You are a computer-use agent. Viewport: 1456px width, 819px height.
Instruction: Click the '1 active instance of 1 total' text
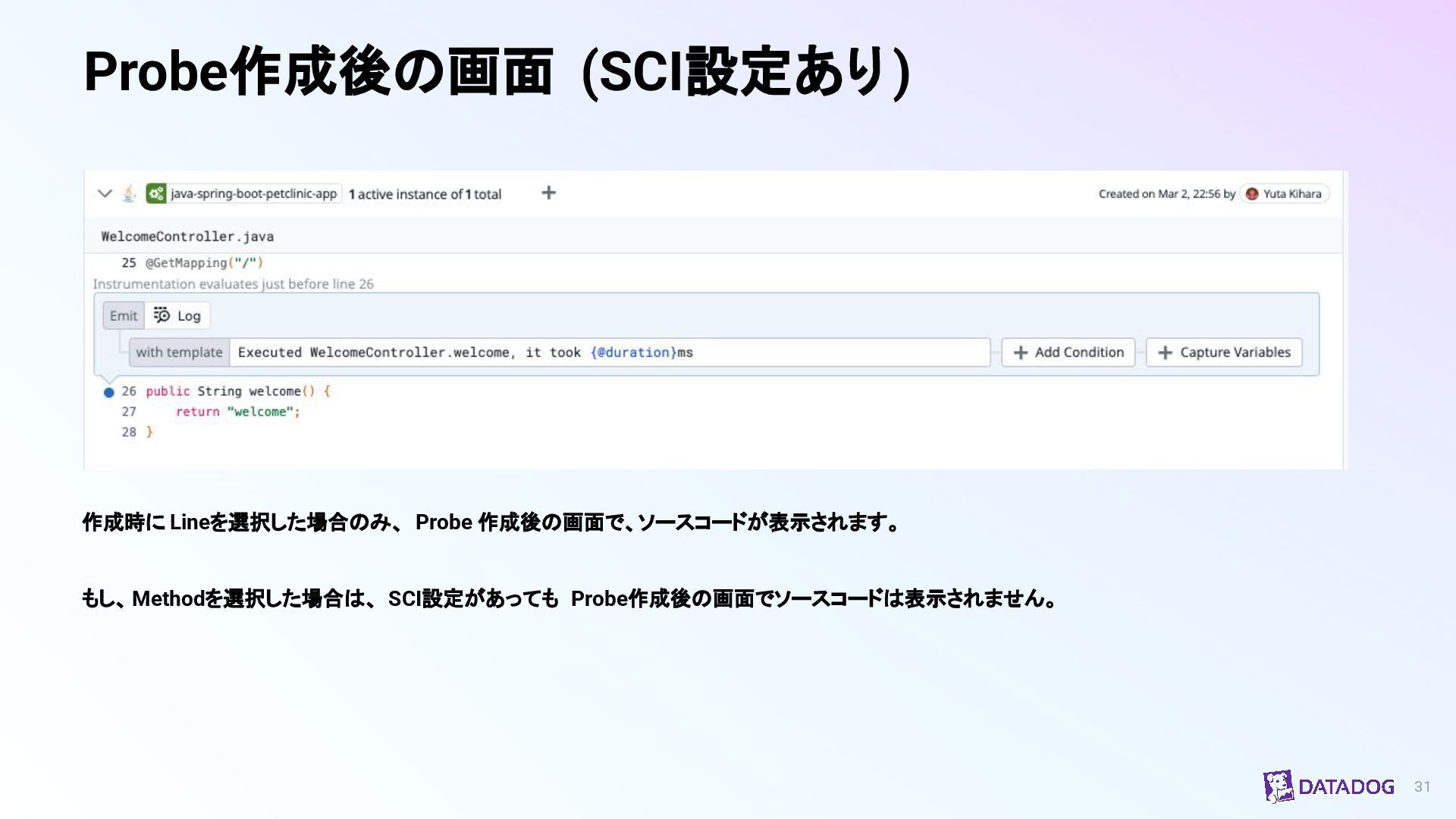pos(425,194)
